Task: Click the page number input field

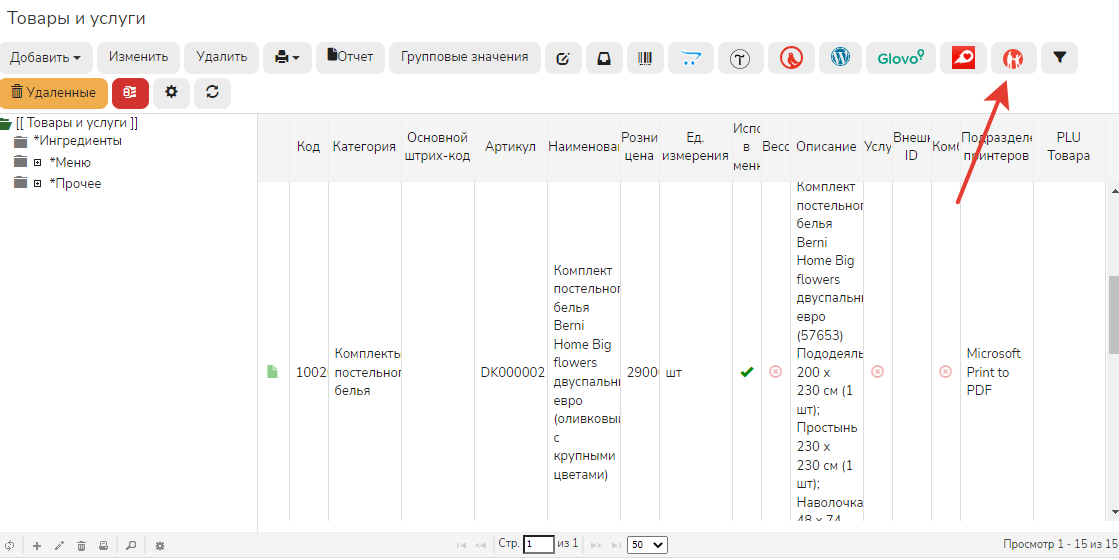Action: pos(538,545)
